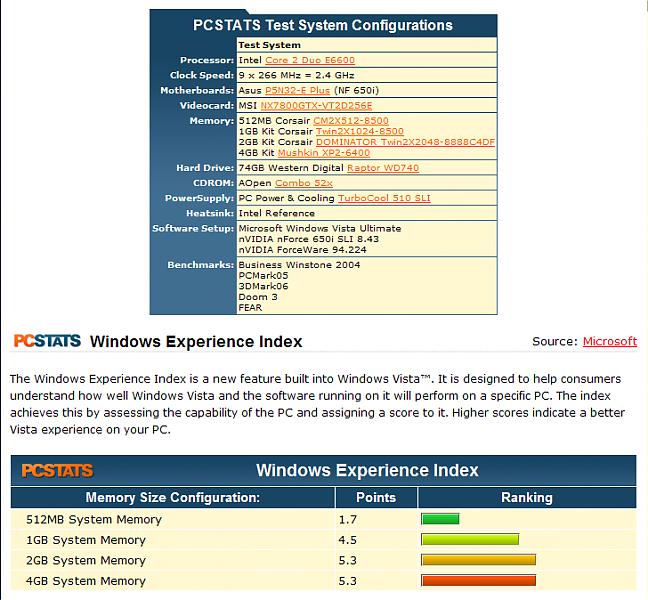Image resolution: width=648 pixels, height=600 pixels.
Task: Click the Clock Speed row label
Action: [x=202, y=75]
